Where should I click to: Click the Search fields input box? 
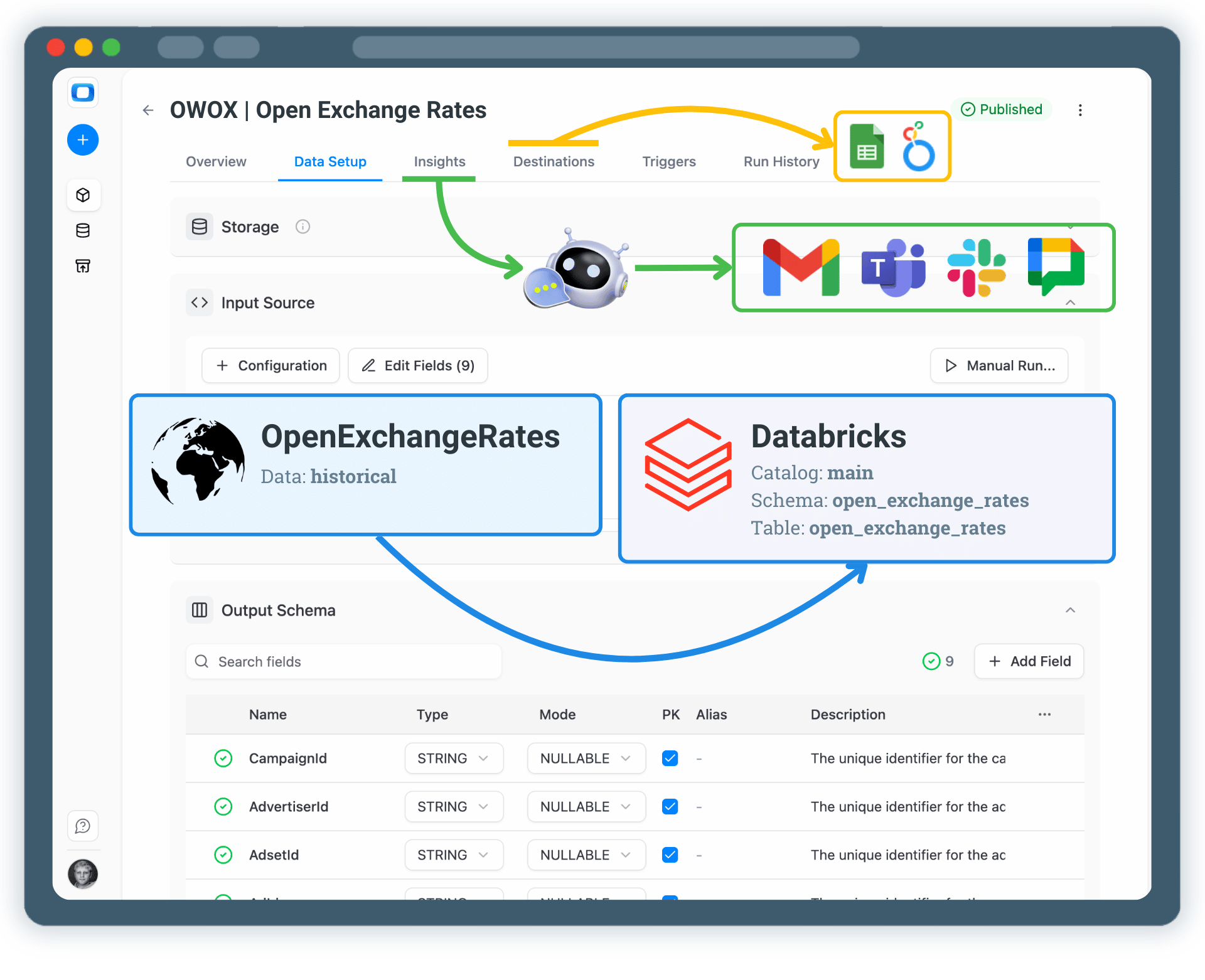343,661
